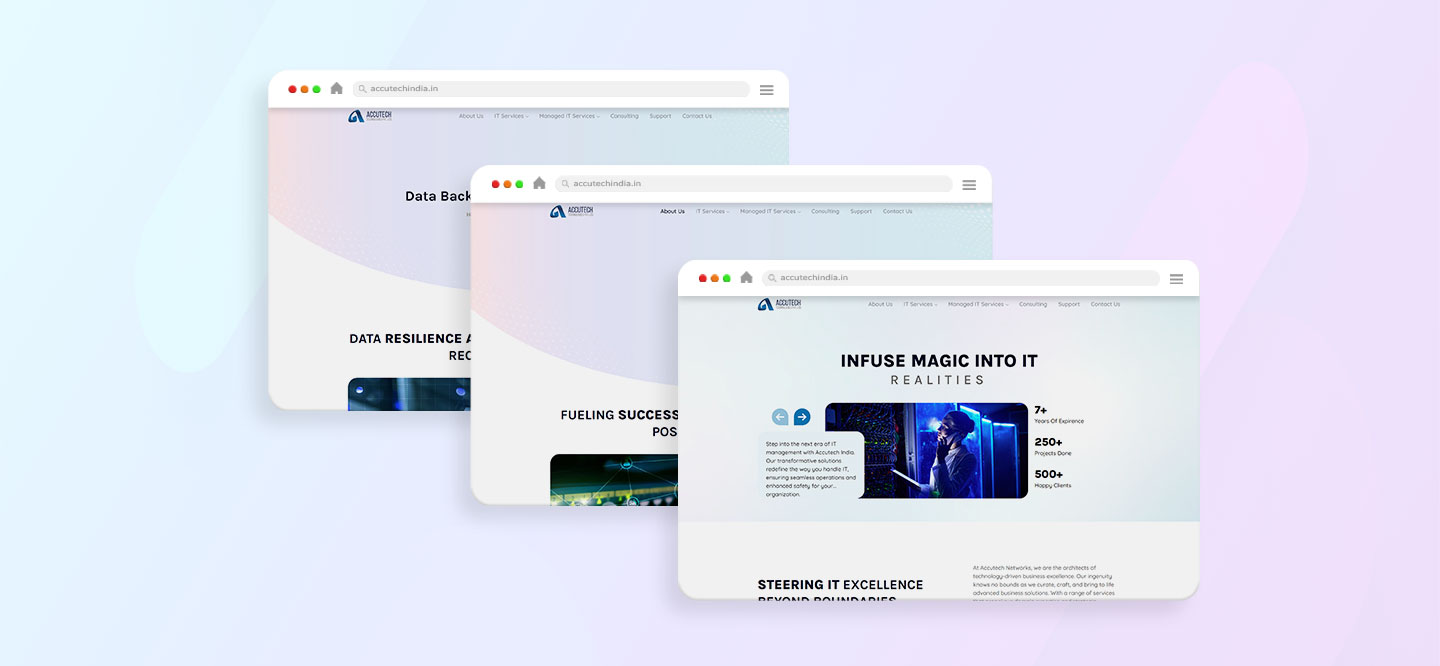The image size is (1440, 666).
Task: Expand IT Services dropdown in the front window
Action: pyautogui.click(x=920, y=304)
